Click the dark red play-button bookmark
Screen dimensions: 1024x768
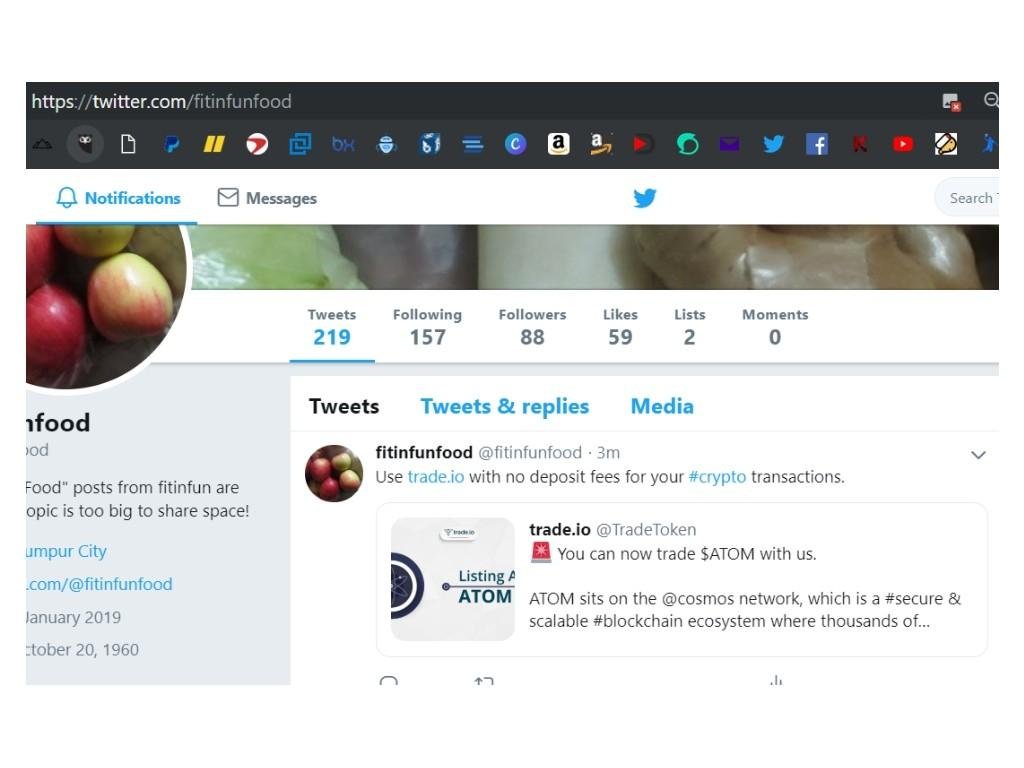[x=643, y=144]
